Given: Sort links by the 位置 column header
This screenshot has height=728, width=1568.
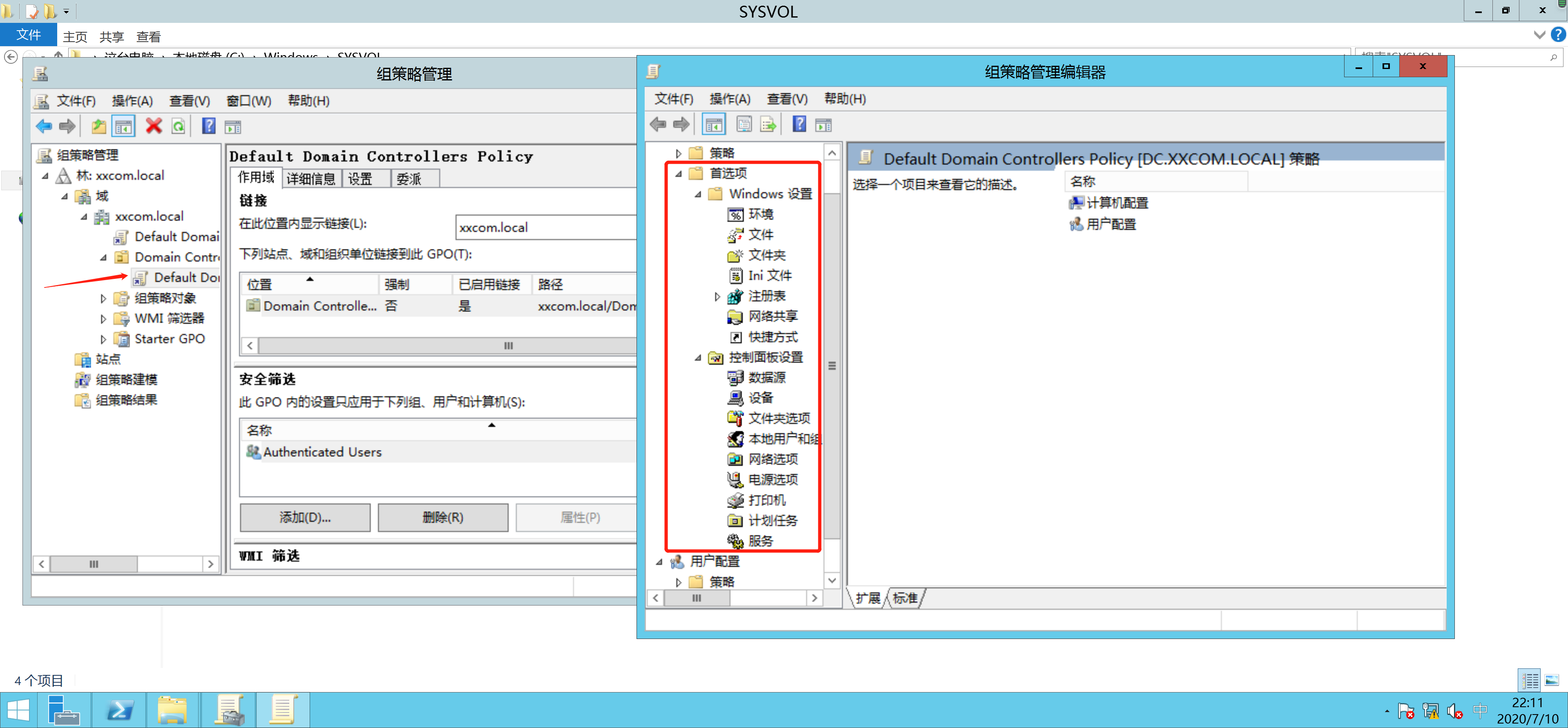Looking at the screenshot, I should point(309,284).
